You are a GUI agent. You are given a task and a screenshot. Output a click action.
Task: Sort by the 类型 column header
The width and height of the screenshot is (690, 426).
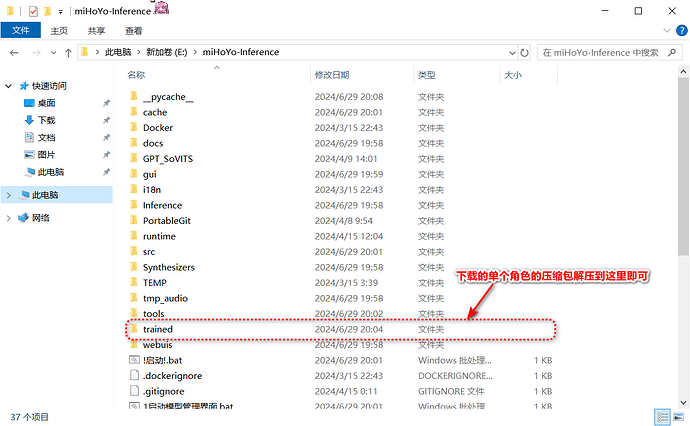[x=426, y=75]
